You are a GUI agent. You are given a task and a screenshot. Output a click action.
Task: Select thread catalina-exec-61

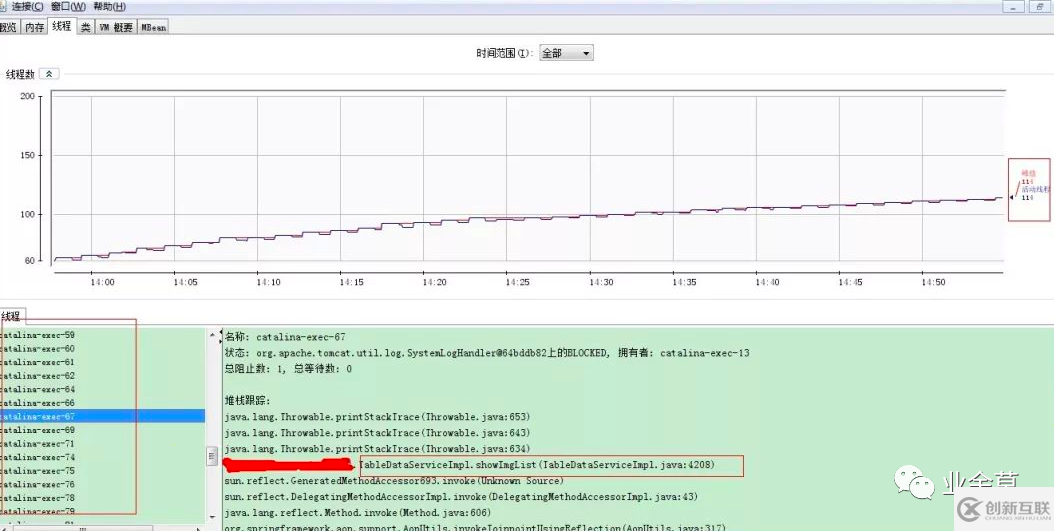click(102, 362)
